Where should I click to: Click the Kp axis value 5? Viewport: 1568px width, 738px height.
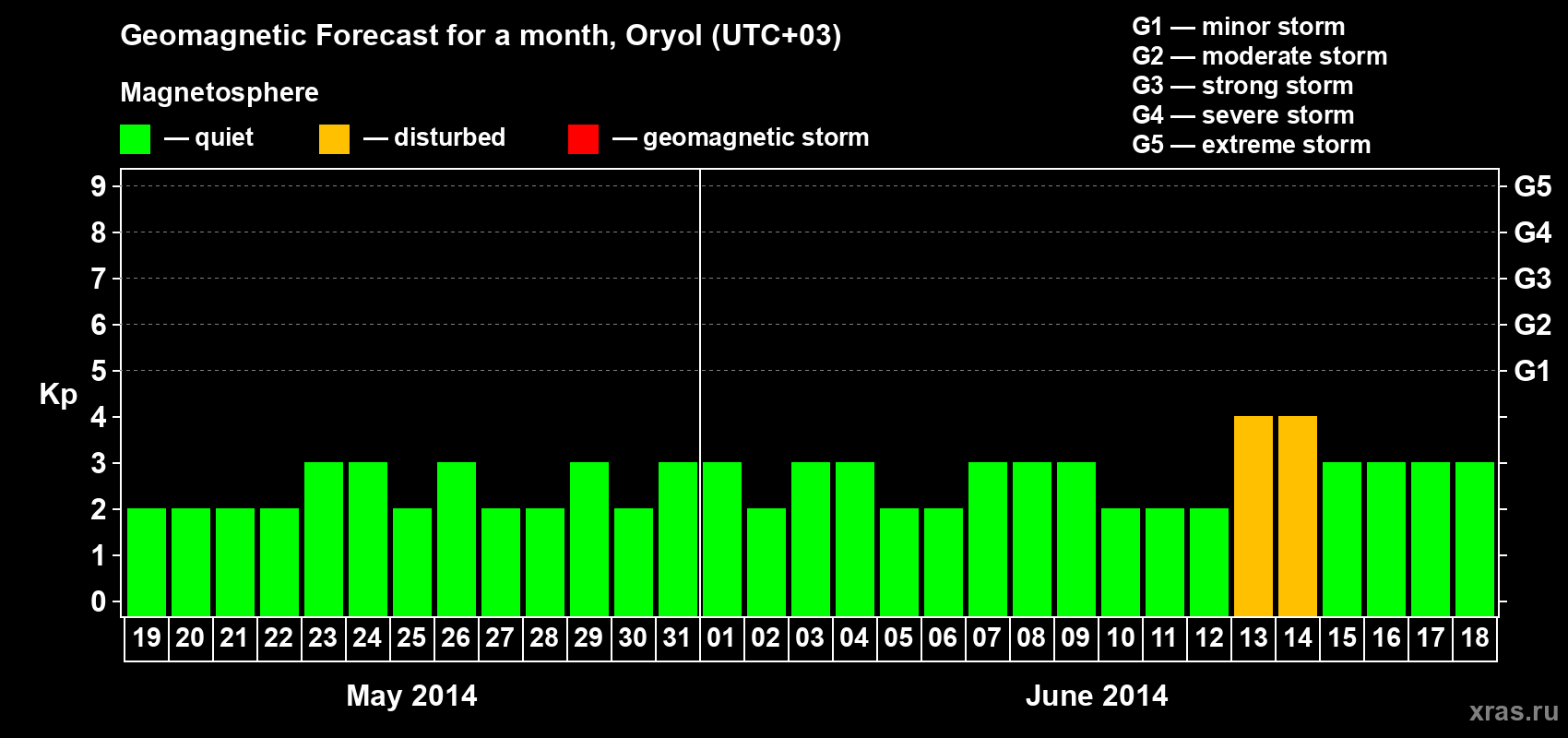[99, 371]
